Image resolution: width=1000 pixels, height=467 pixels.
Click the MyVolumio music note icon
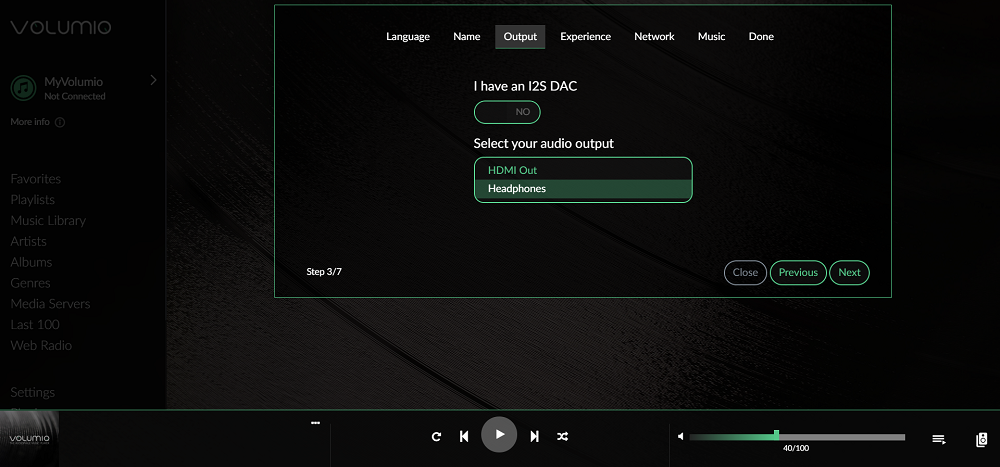23,88
